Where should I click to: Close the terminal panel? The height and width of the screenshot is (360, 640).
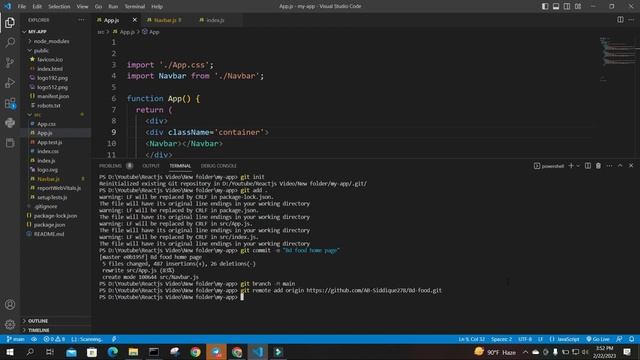pos(631,166)
